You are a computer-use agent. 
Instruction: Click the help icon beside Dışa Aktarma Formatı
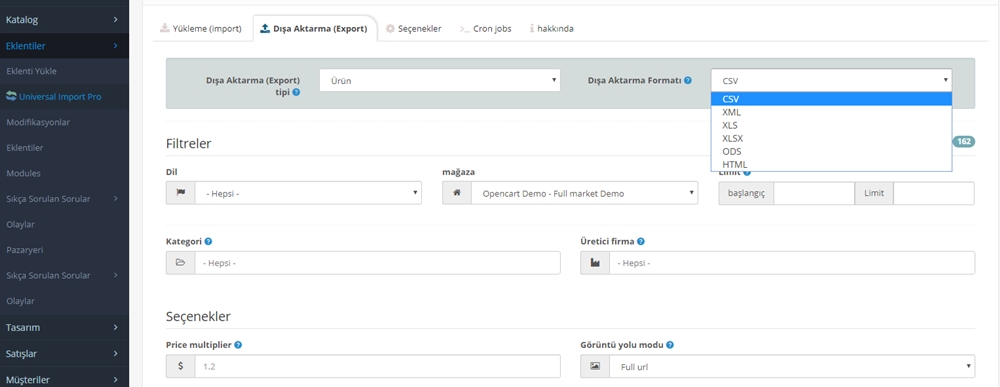[688, 81]
